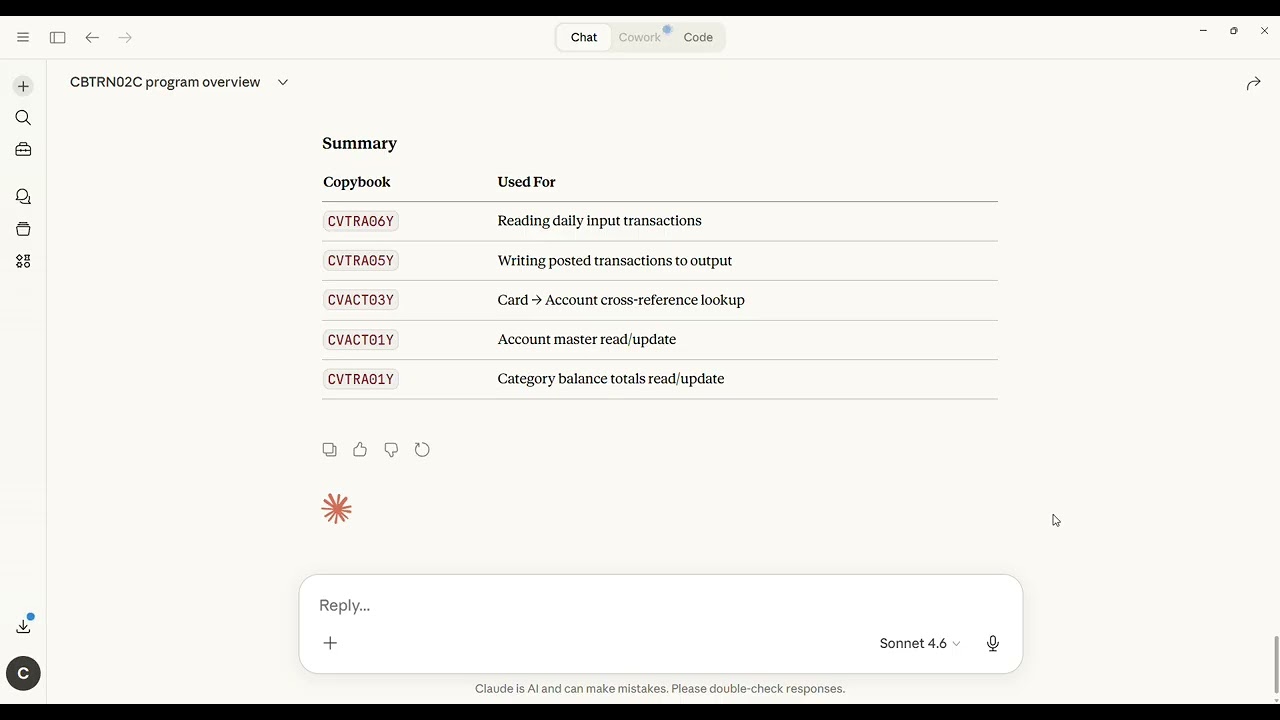Toggle the sidebar panel icon
1280x720 pixels.
(58, 37)
